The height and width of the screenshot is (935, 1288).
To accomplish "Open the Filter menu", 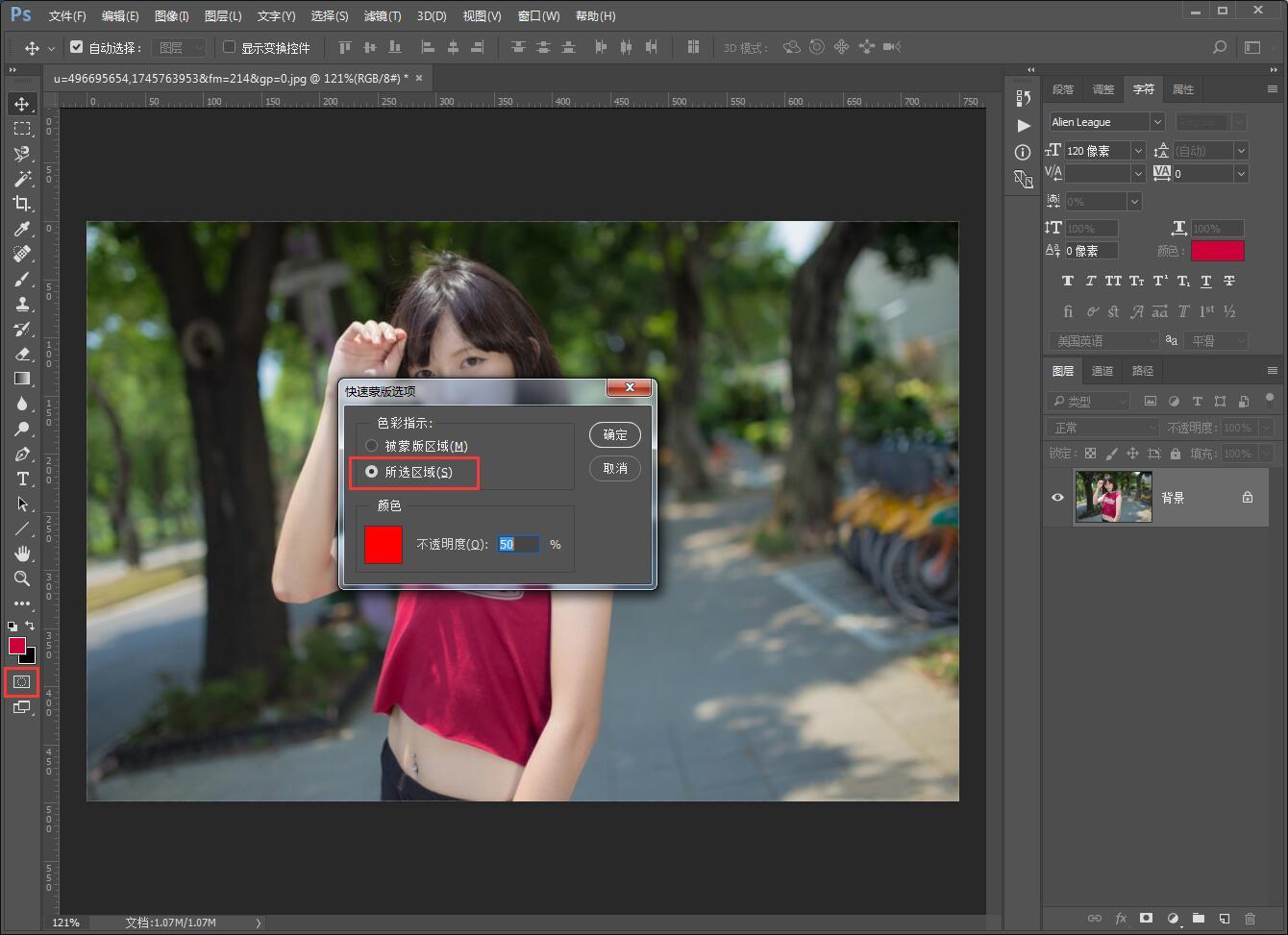I will click(x=382, y=16).
